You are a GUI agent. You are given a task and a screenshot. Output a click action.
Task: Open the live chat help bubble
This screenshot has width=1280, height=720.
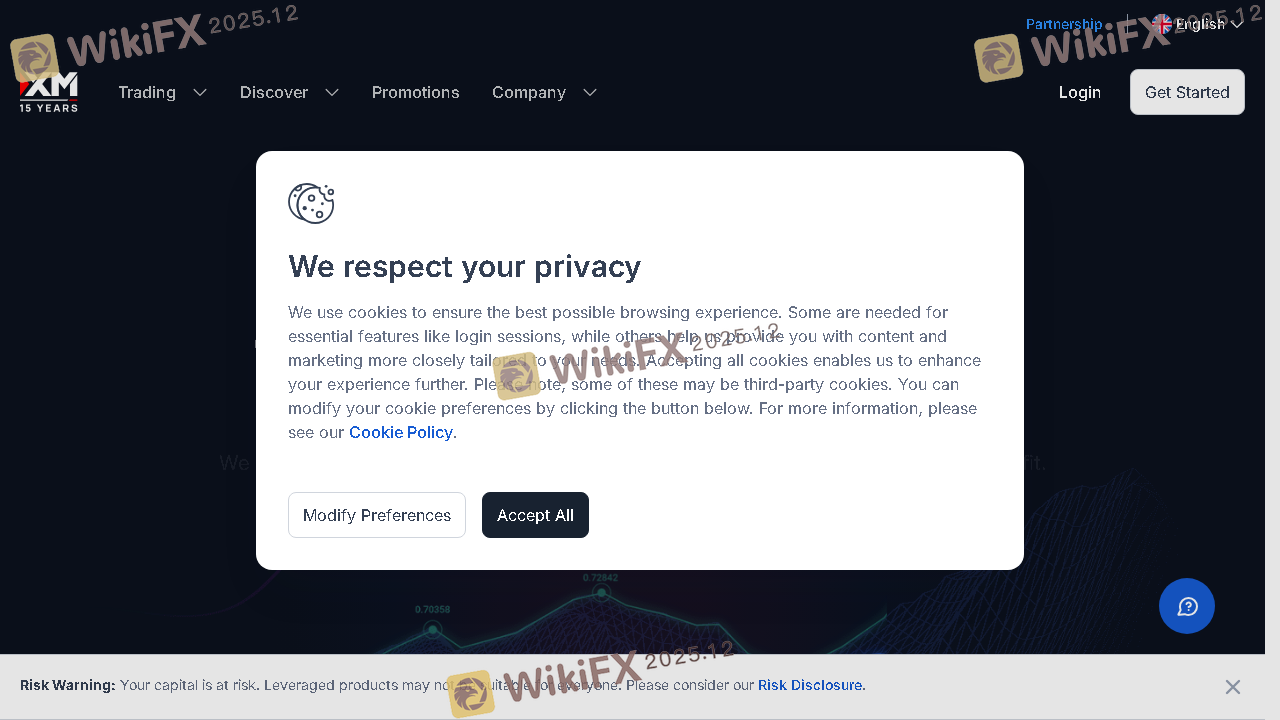(x=1187, y=606)
